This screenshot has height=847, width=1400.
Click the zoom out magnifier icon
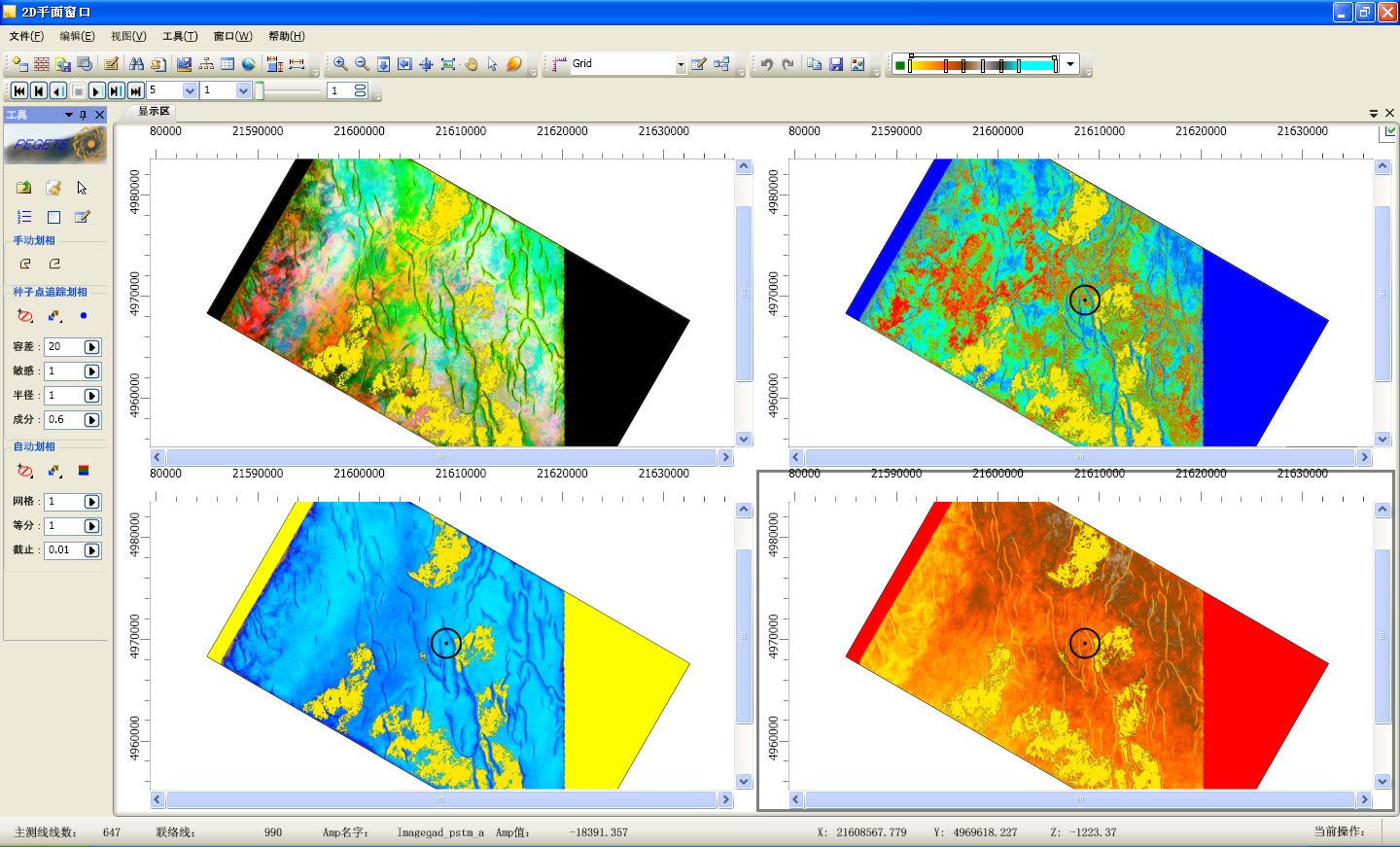(362, 64)
